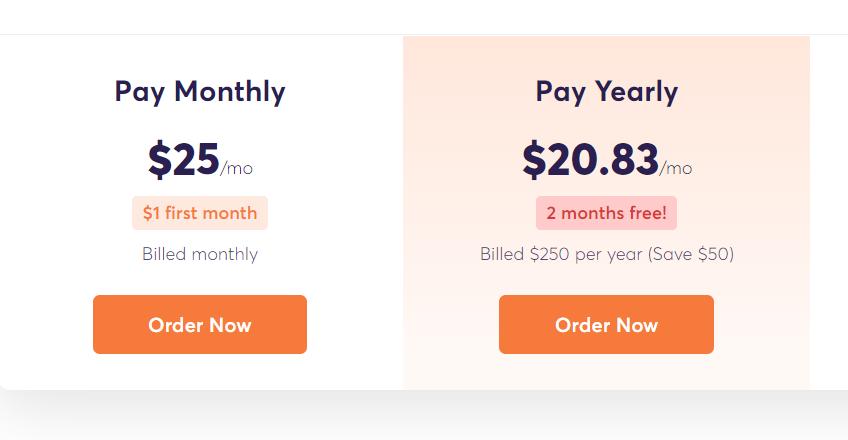The height and width of the screenshot is (440, 848).
Task: Click Order Now under Pay Monthly
Action: coord(200,324)
